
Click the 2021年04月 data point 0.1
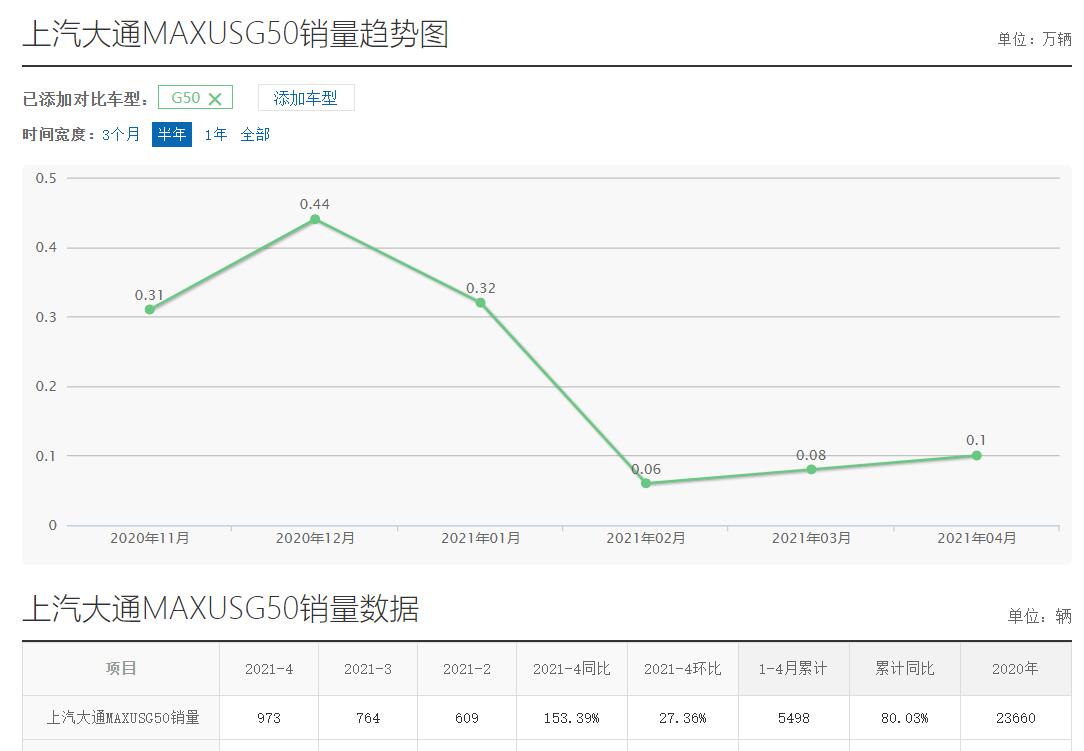(x=976, y=455)
